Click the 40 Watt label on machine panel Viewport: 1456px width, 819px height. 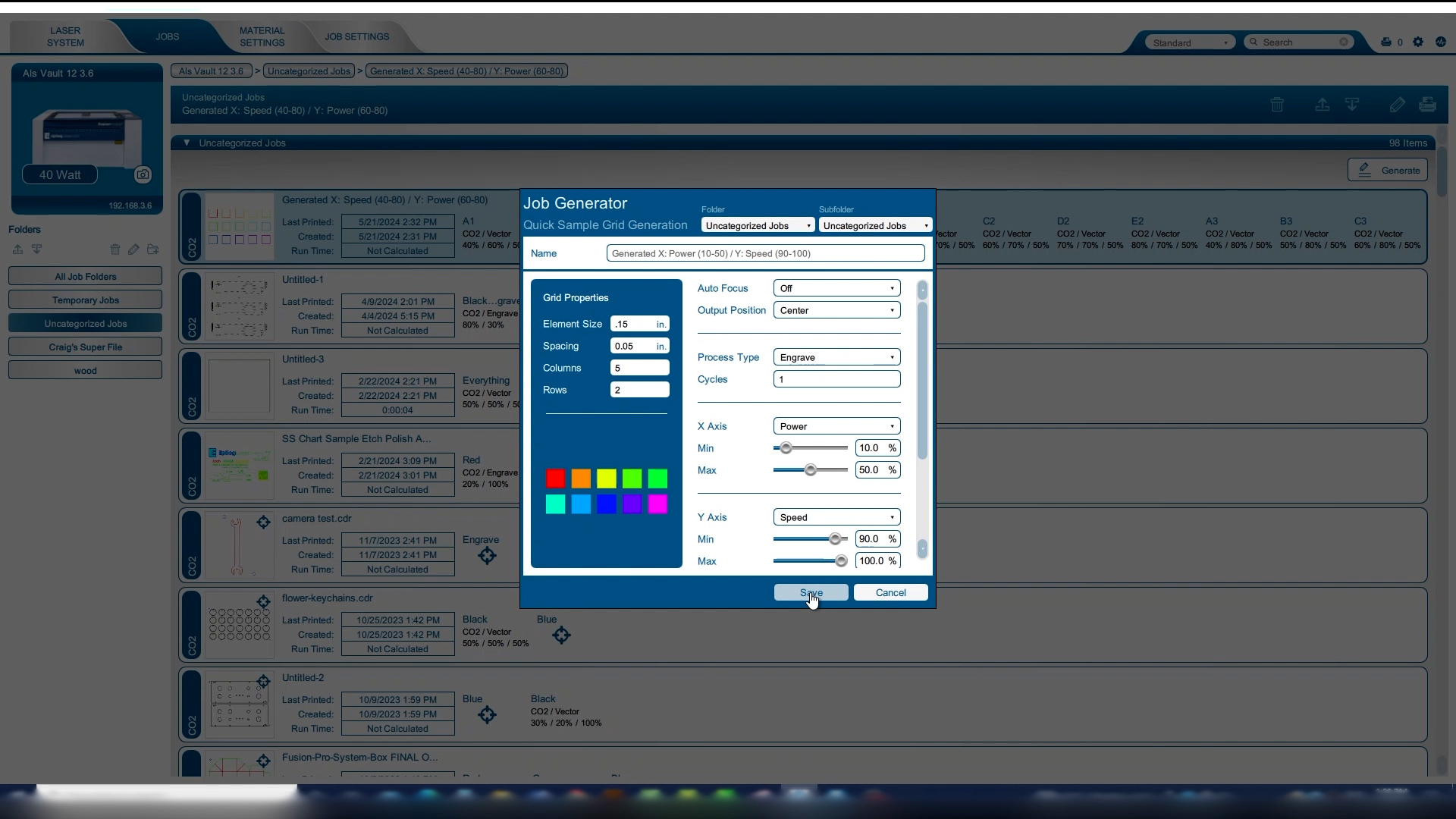point(60,174)
